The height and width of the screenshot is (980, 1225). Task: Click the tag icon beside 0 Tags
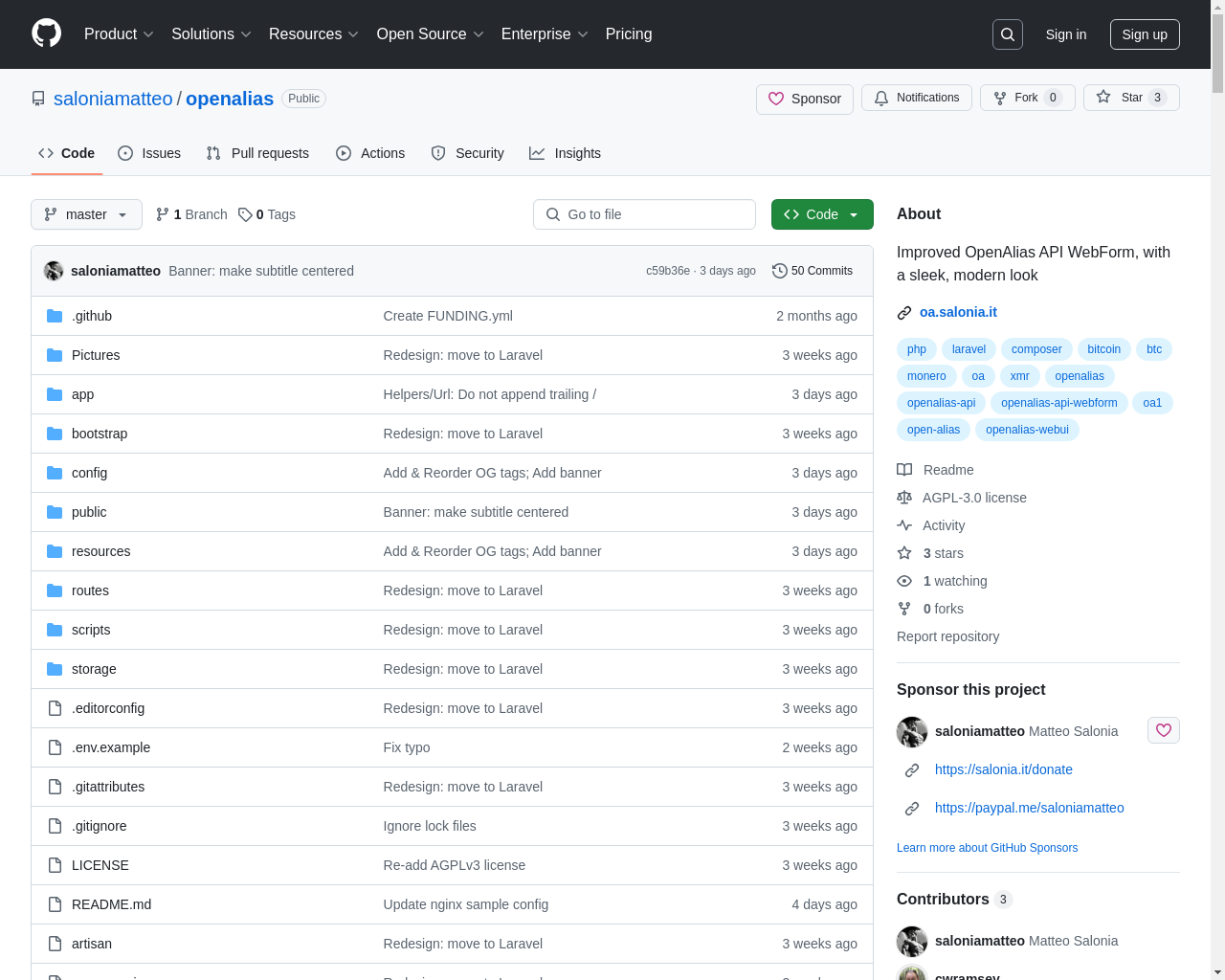[245, 214]
